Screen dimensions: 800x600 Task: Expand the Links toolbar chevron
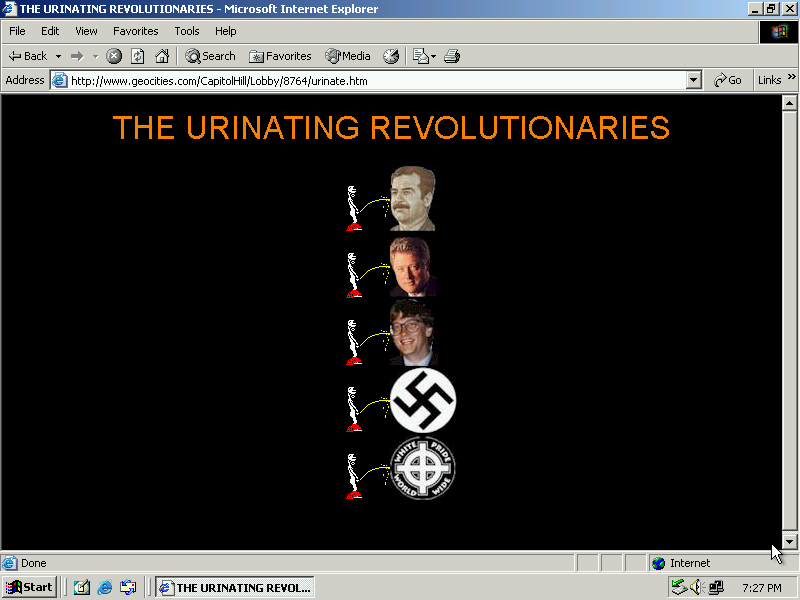(x=792, y=77)
